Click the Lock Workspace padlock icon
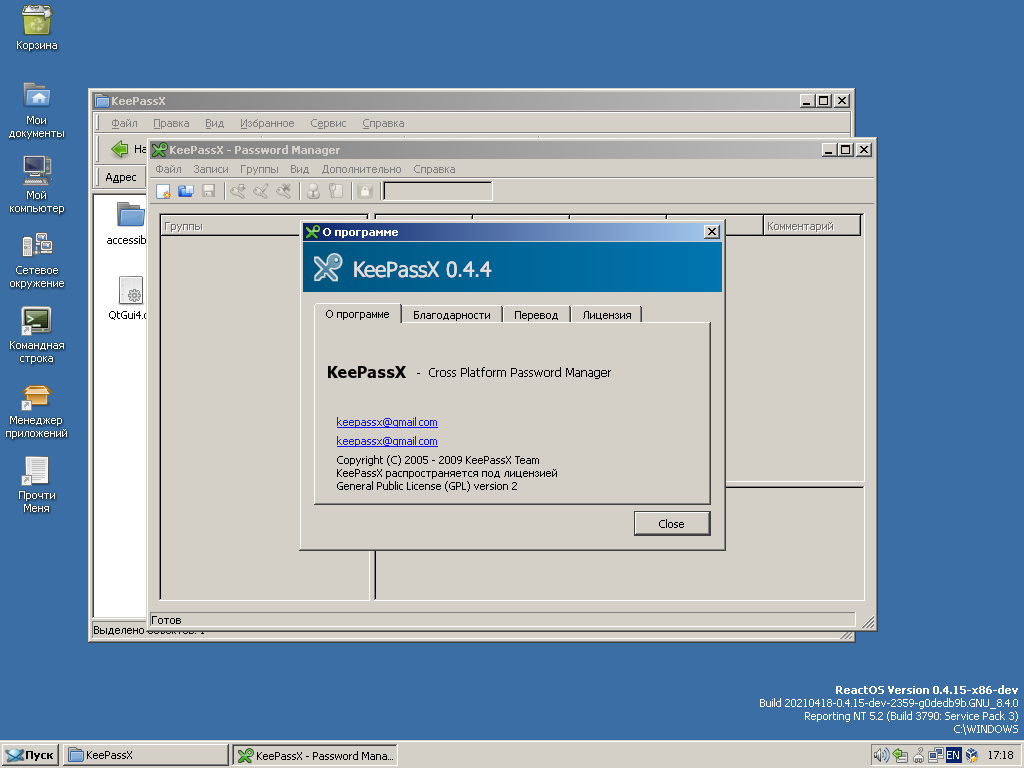The image size is (1024, 768). (366, 191)
